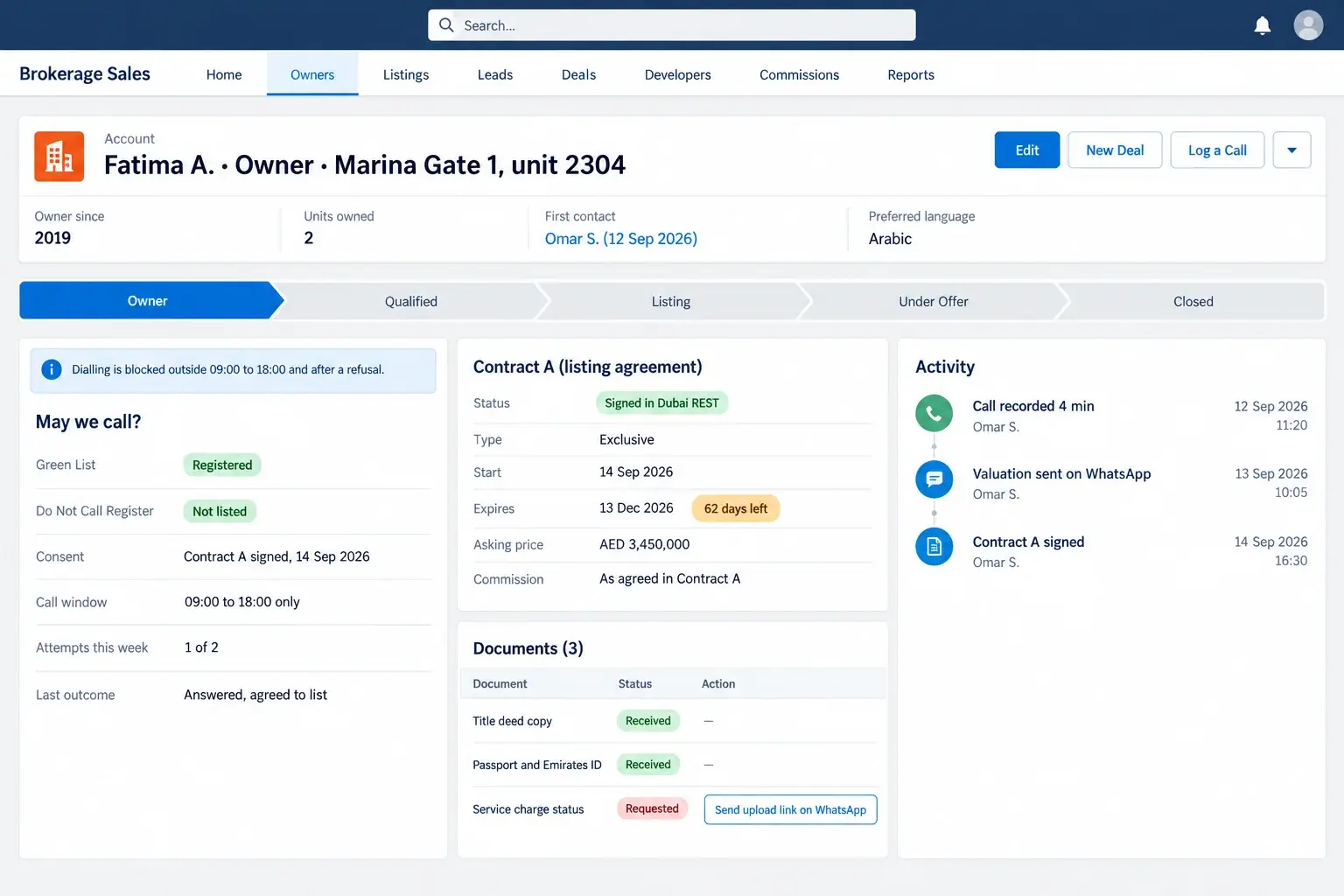Go to the Home tab
Image resolution: width=1344 pixels, height=896 pixels.
click(224, 74)
